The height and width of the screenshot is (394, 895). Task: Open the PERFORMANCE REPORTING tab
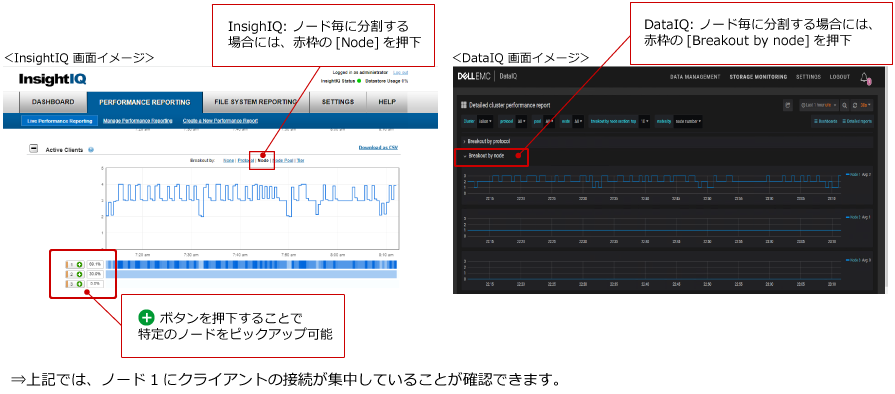click(x=144, y=102)
